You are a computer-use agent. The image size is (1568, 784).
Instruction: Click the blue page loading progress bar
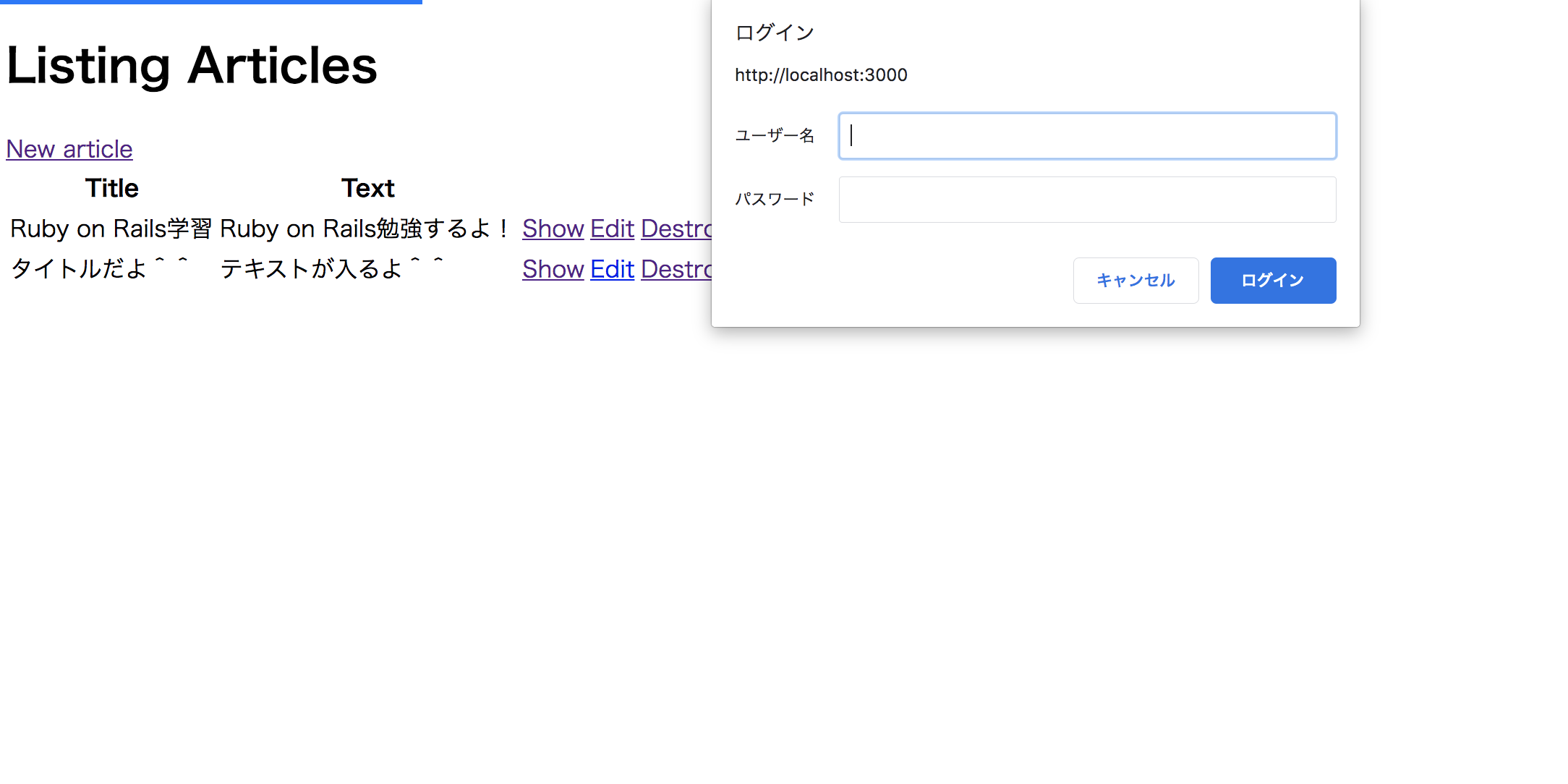pyautogui.click(x=210, y=2)
